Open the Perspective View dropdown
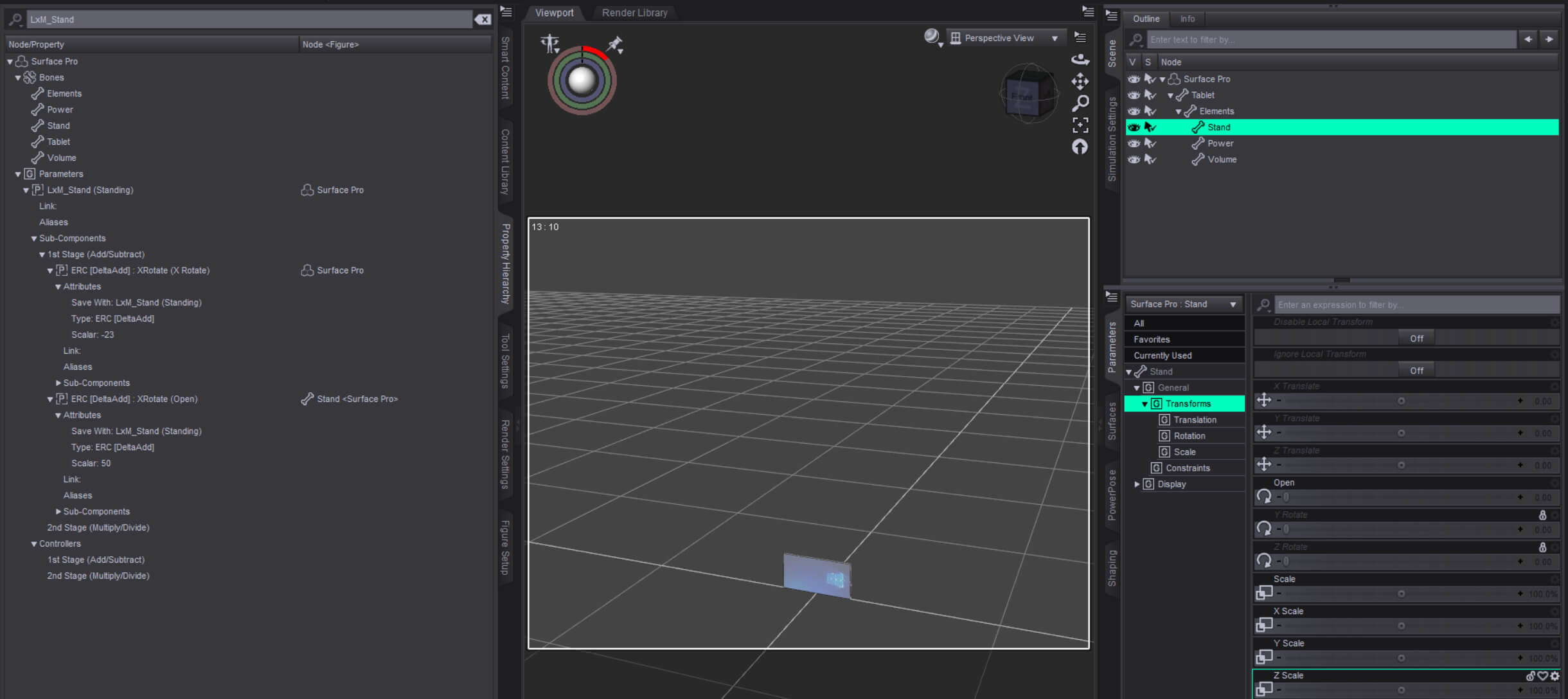The height and width of the screenshot is (699, 1568). 1005,38
